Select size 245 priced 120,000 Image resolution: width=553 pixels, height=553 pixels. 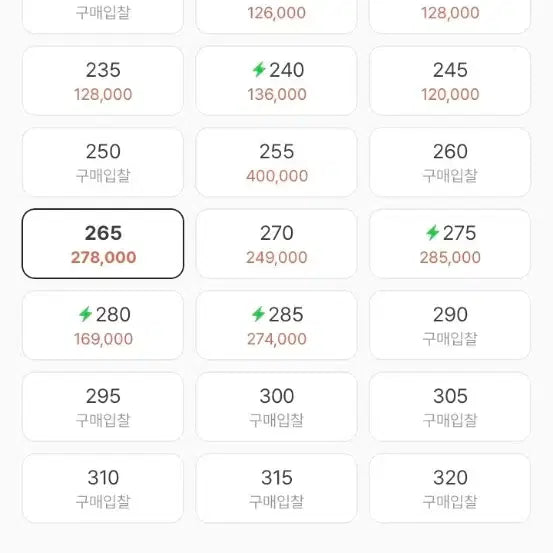pos(450,81)
